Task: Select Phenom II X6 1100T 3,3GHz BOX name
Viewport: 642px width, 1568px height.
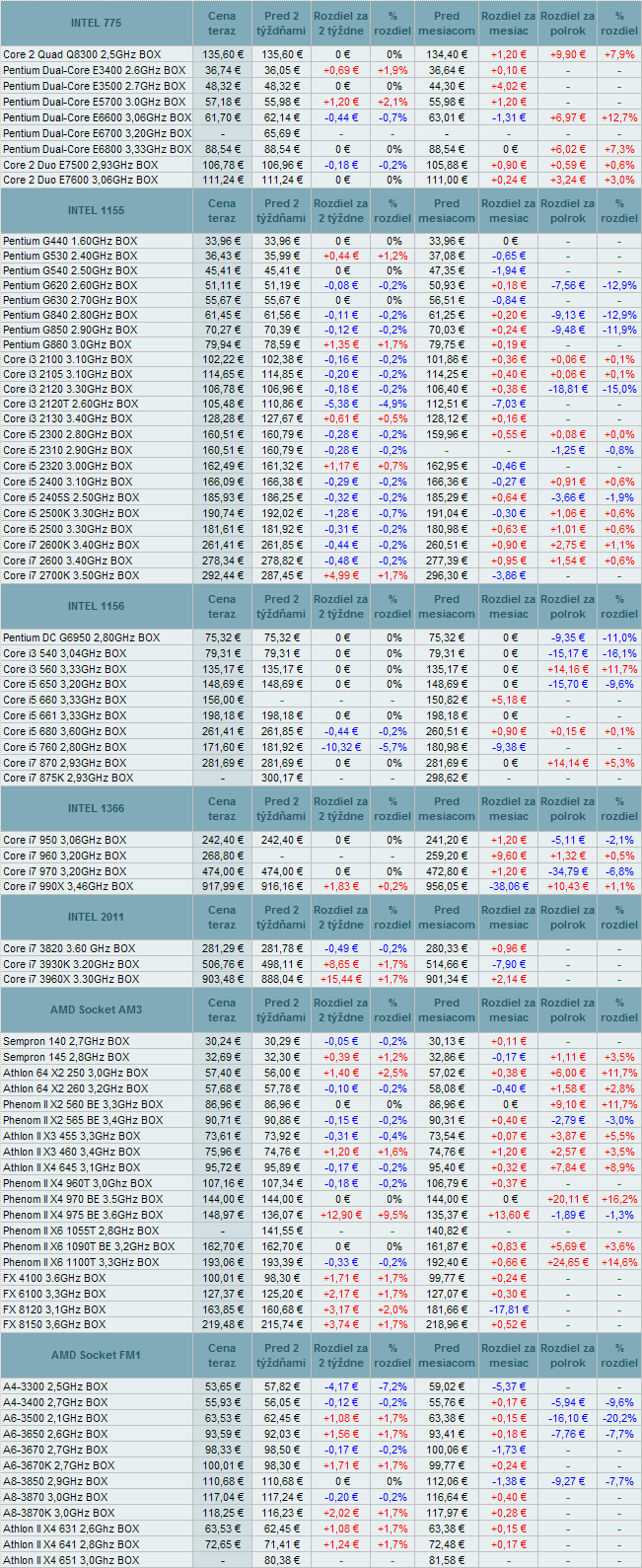Action: pyautogui.click(x=81, y=1262)
